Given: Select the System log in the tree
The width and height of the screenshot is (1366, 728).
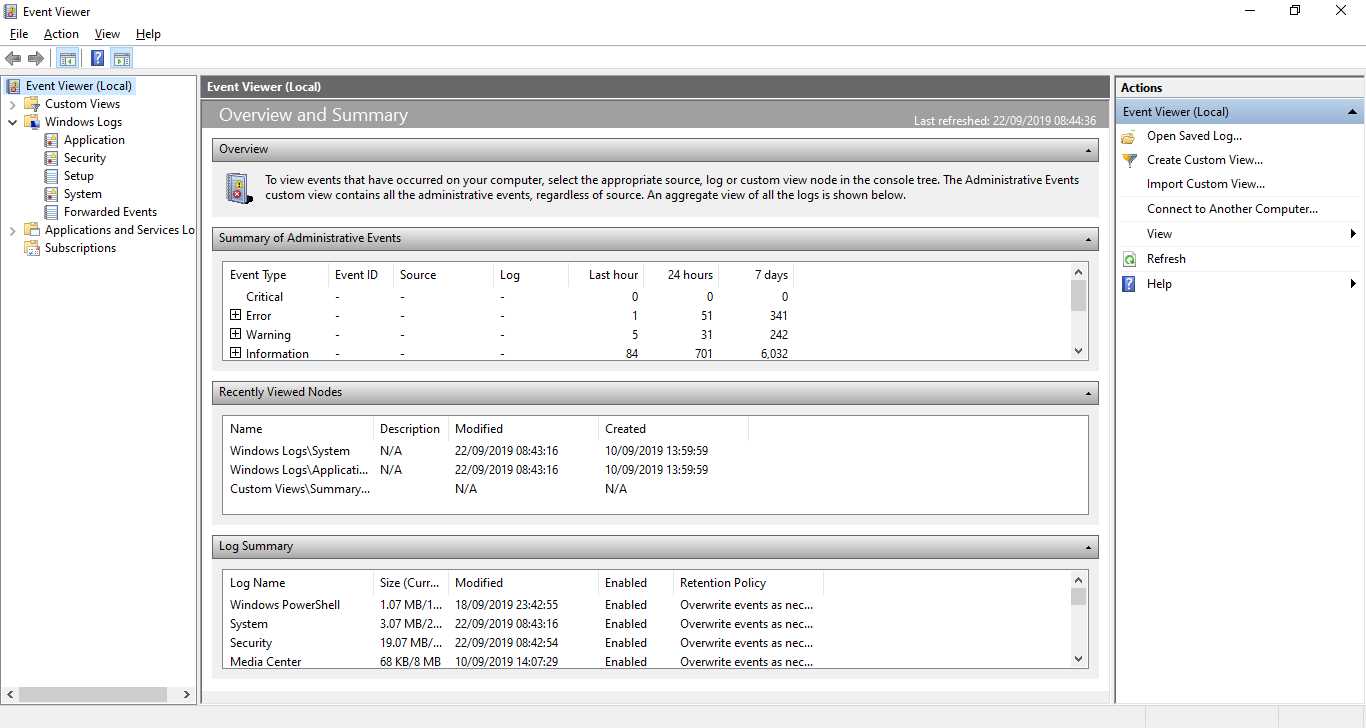Looking at the screenshot, I should tap(82, 194).
